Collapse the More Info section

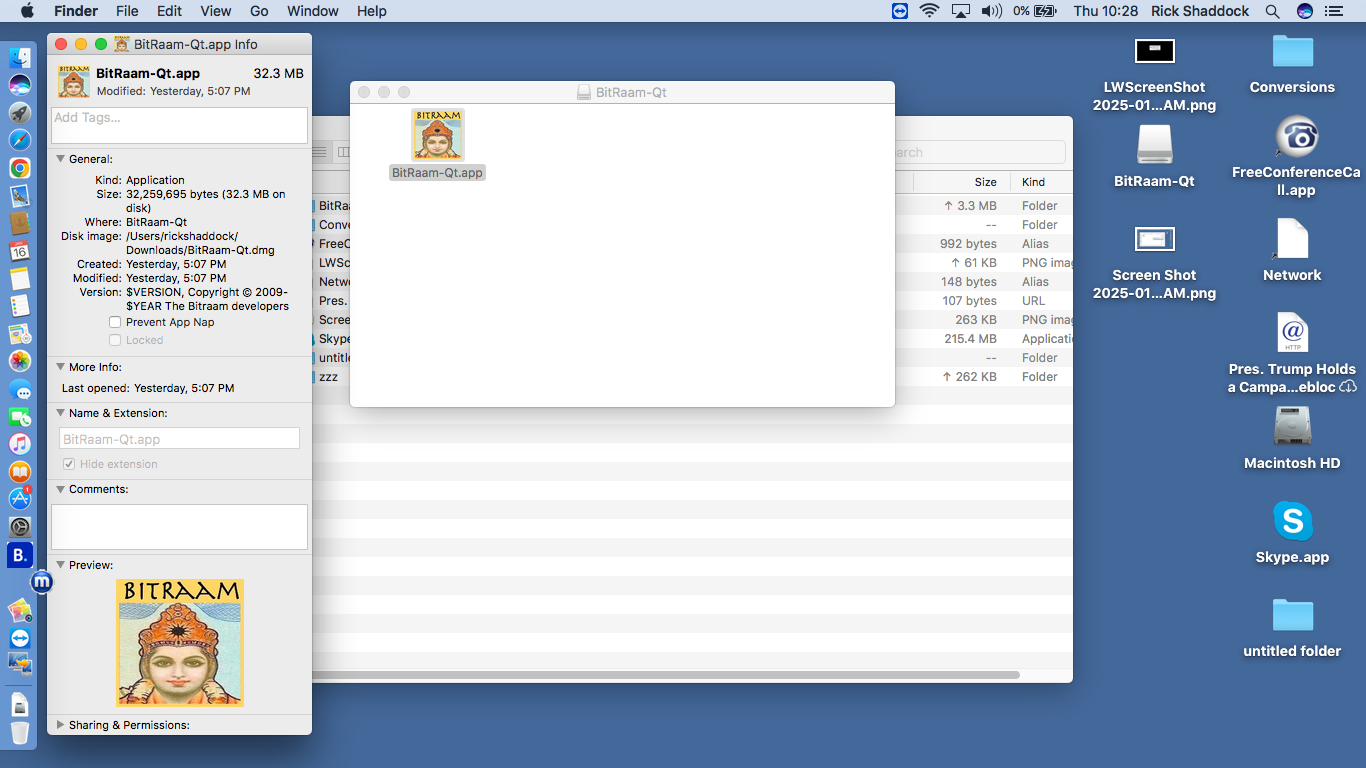point(60,367)
